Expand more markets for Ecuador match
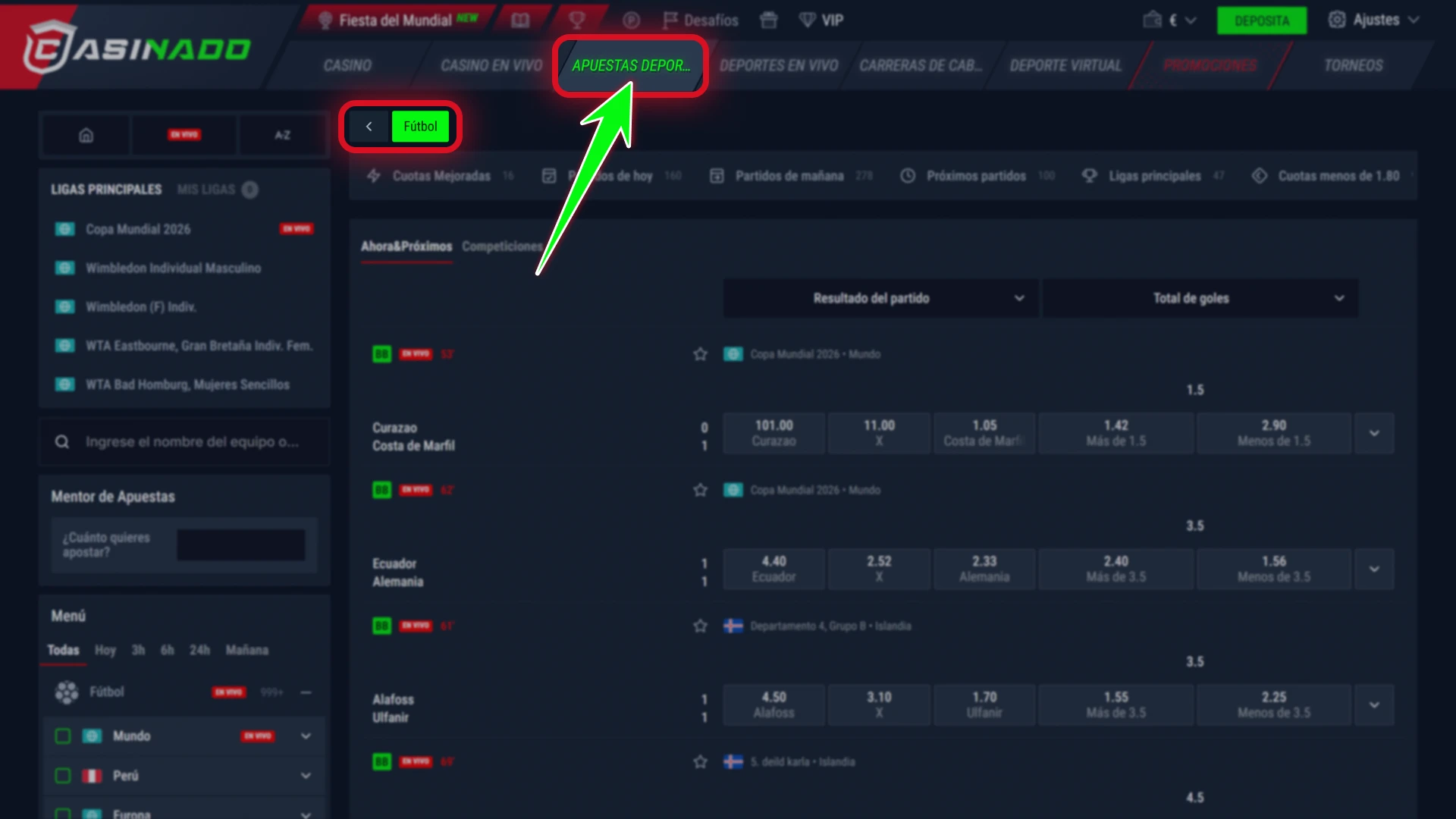The image size is (1456, 819). [x=1374, y=569]
